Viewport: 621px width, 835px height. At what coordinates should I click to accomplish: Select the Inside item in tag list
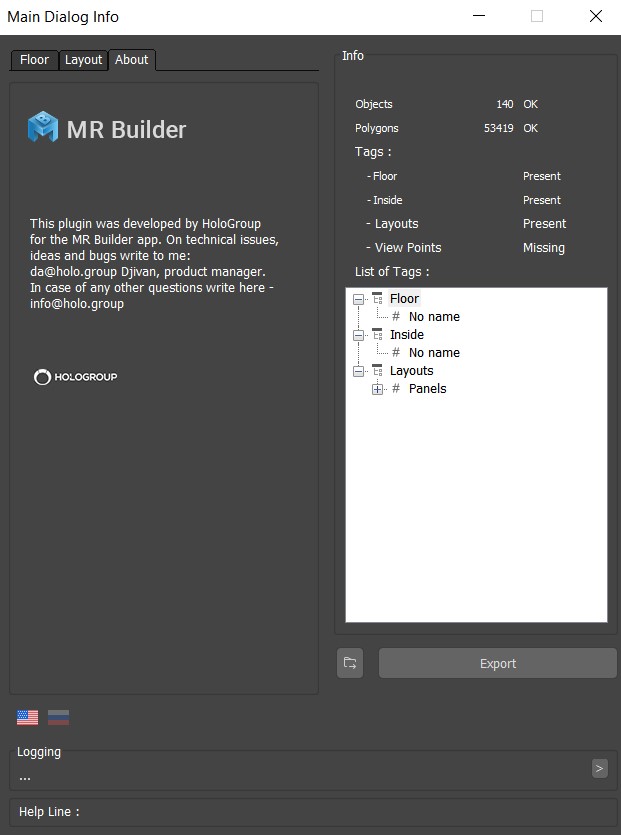click(x=407, y=334)
